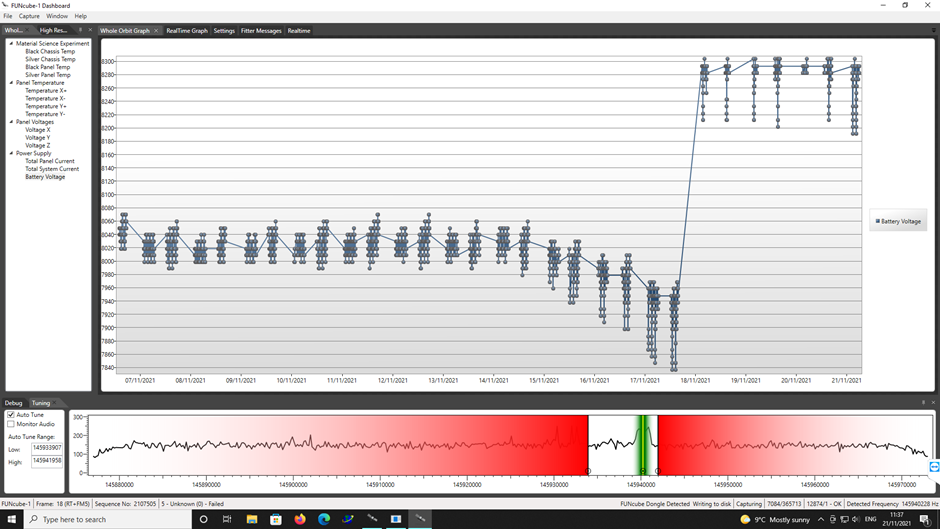Collapse the Power Supply tree group
The width and height of the screenshot is (940, 529).
[11, 154]
